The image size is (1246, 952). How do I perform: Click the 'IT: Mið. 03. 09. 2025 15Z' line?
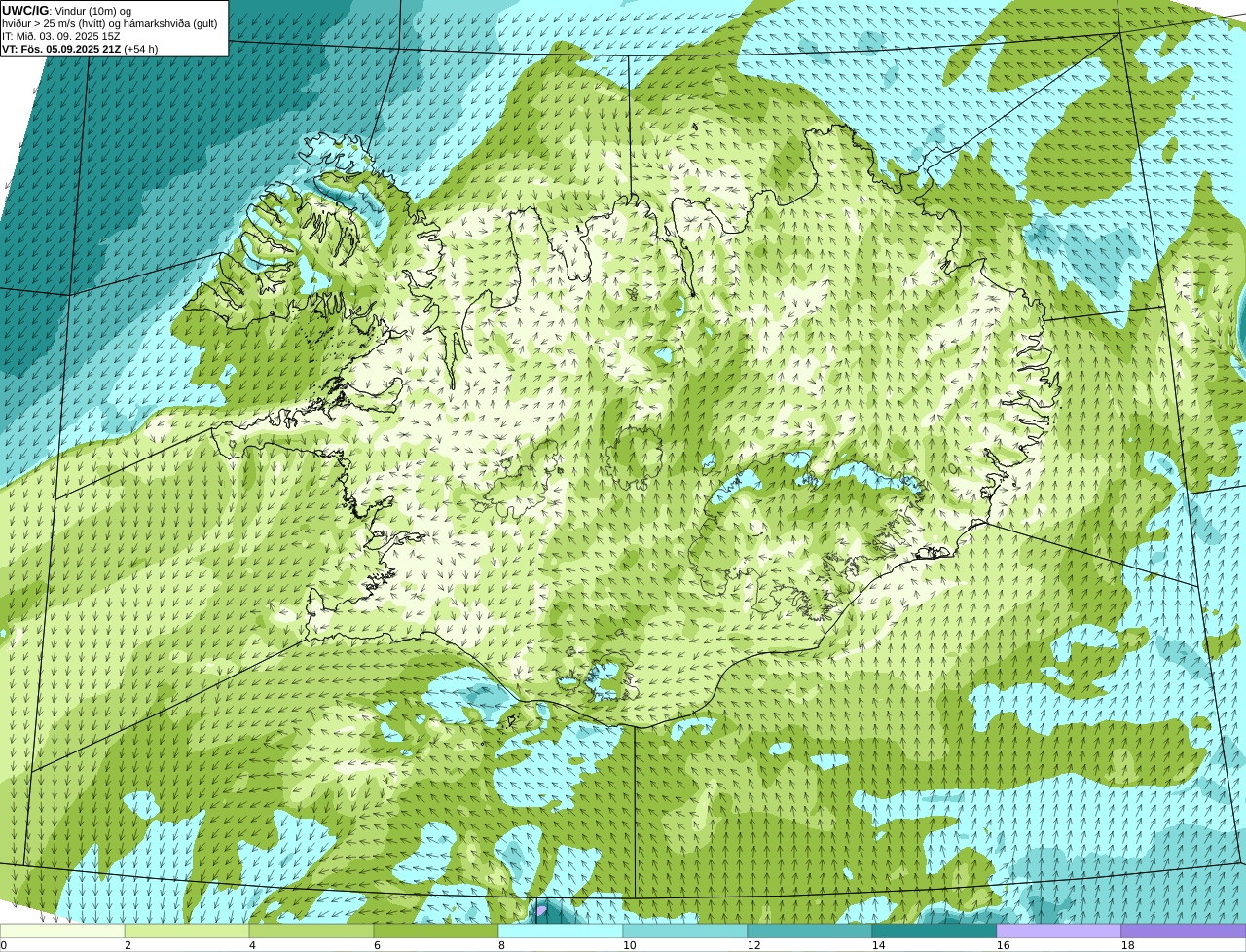tap(61, 36)
